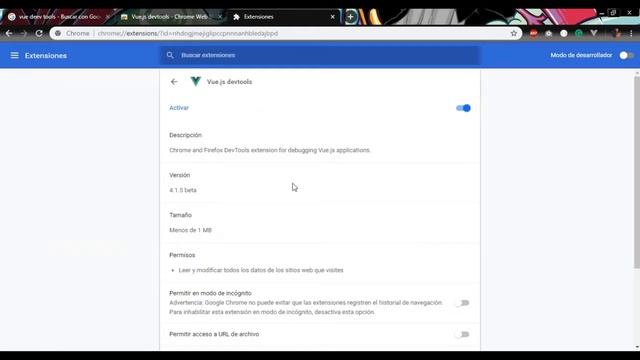Click the Activar label

click(179, 108)
